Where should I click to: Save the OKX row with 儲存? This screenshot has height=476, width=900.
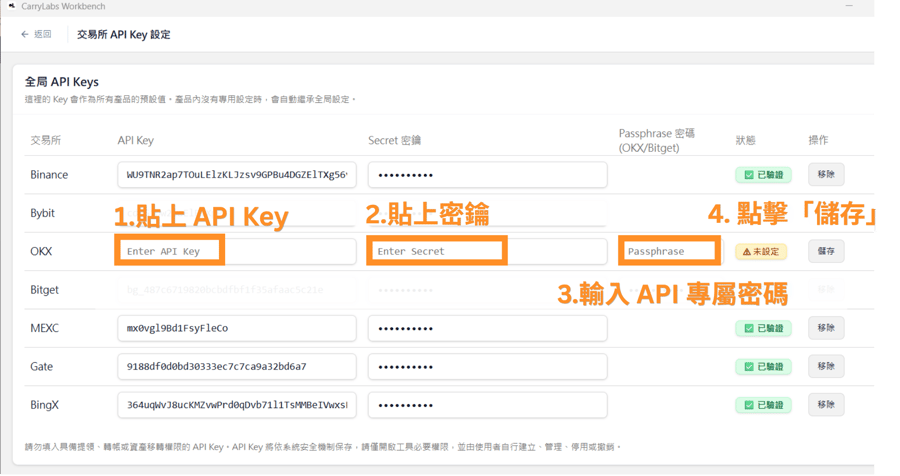click(x=826, y=251)
